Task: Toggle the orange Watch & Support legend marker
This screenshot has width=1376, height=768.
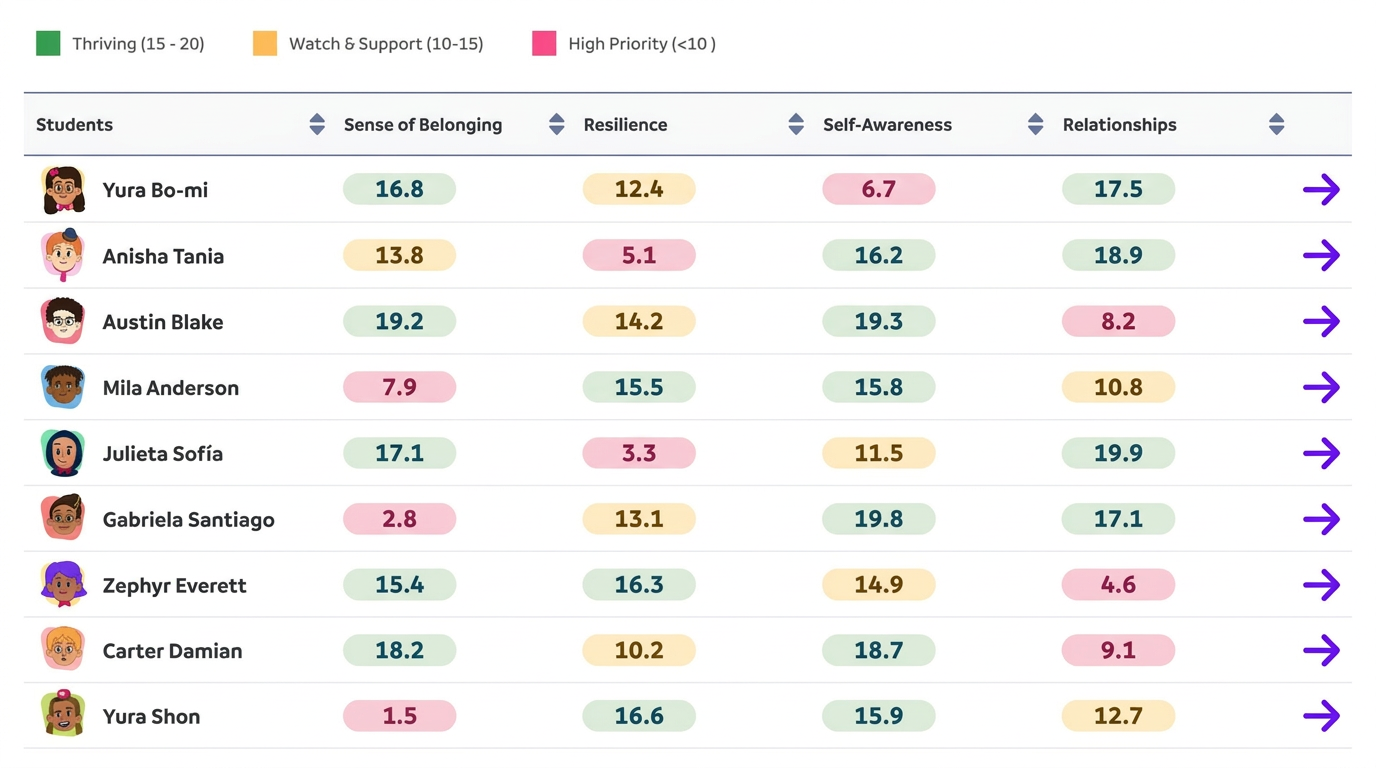Action: pyautogui.click(x=264, y=43)
